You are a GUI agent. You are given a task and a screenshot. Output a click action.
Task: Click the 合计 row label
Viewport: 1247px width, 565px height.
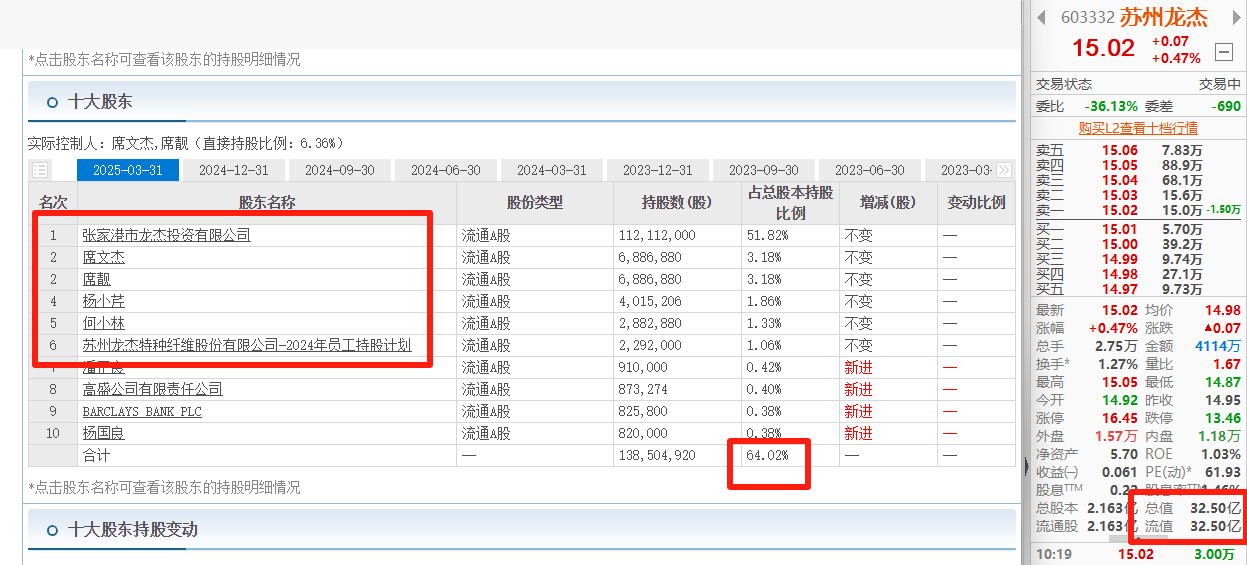(97, 455)
